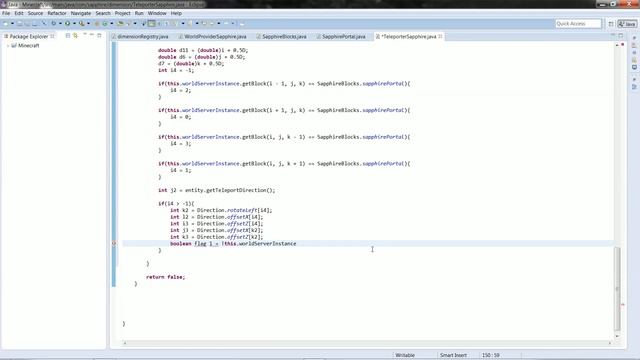Click the vertical editor scrollbar thumb
Viewport: 640px width, 360px height.
coord(617,288)
